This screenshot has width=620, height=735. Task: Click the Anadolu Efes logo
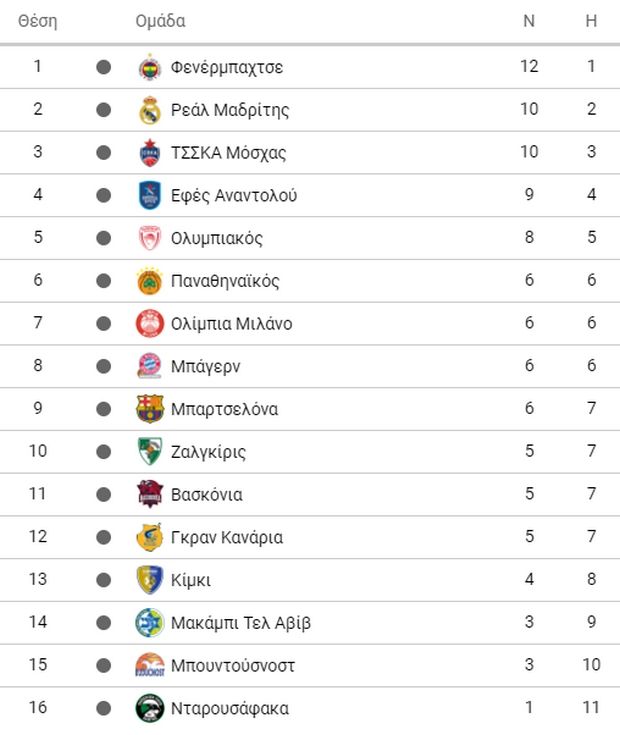click(x=149, y=195)
